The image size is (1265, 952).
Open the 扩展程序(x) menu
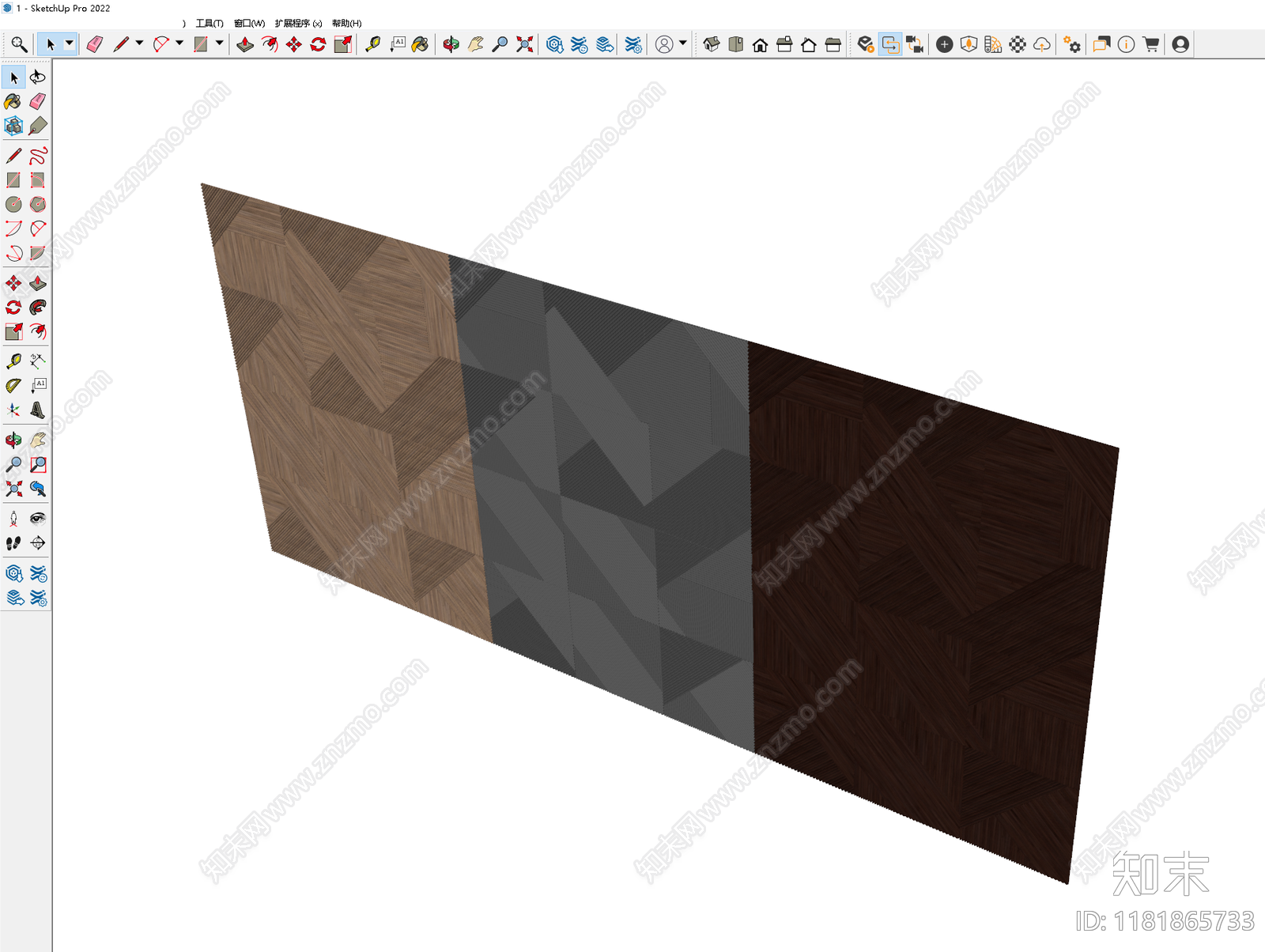[299, 24]
